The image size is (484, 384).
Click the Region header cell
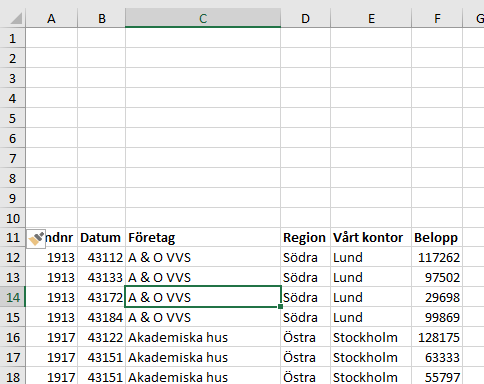click(305, 237)
